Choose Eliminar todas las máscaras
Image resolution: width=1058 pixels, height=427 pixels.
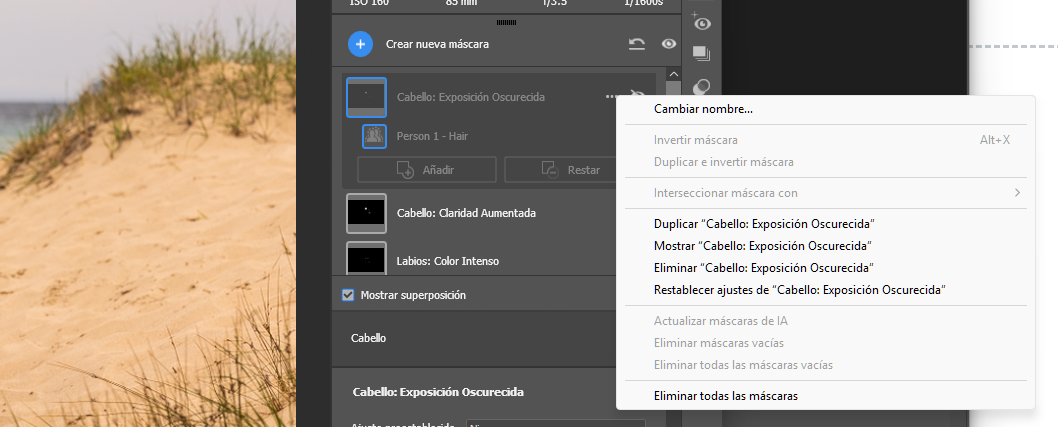click(x=726, y=396)
